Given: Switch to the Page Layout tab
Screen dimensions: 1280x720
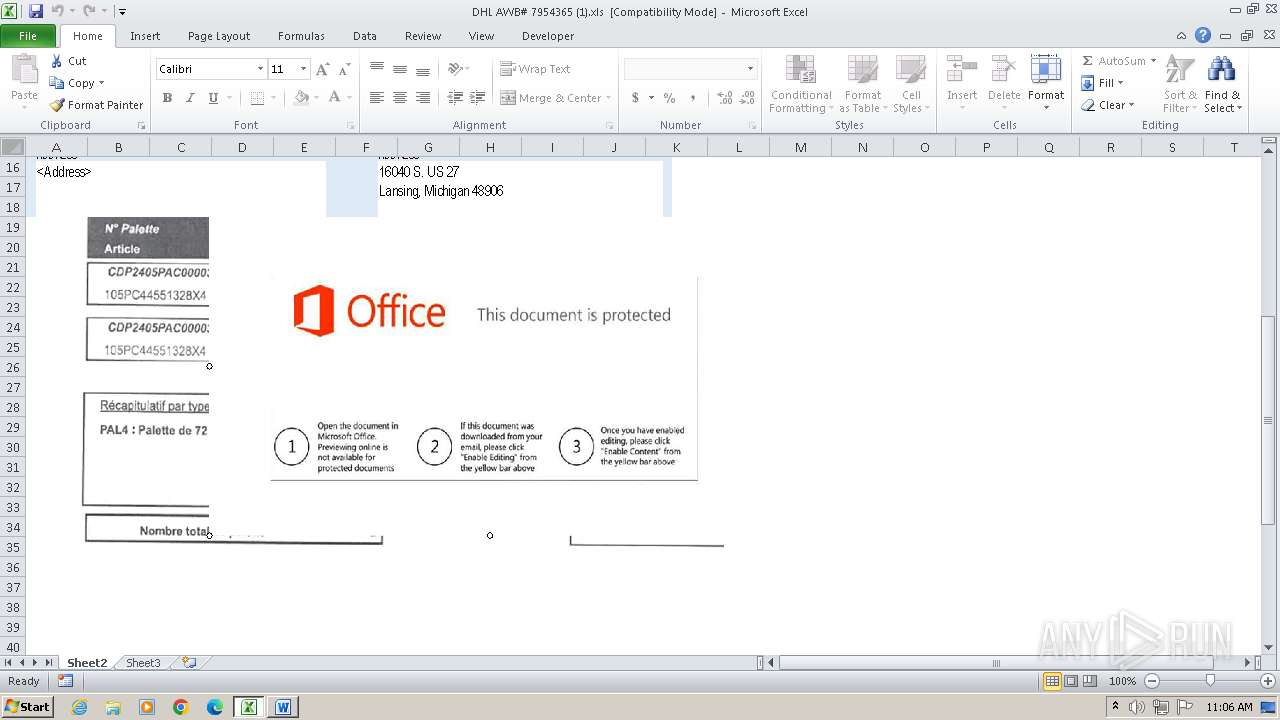Looking at the screenshot, I should coord(219,36).
